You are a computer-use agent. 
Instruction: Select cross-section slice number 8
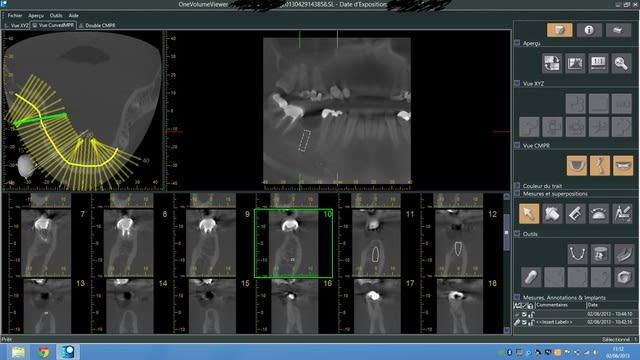(x=128, y=243)
